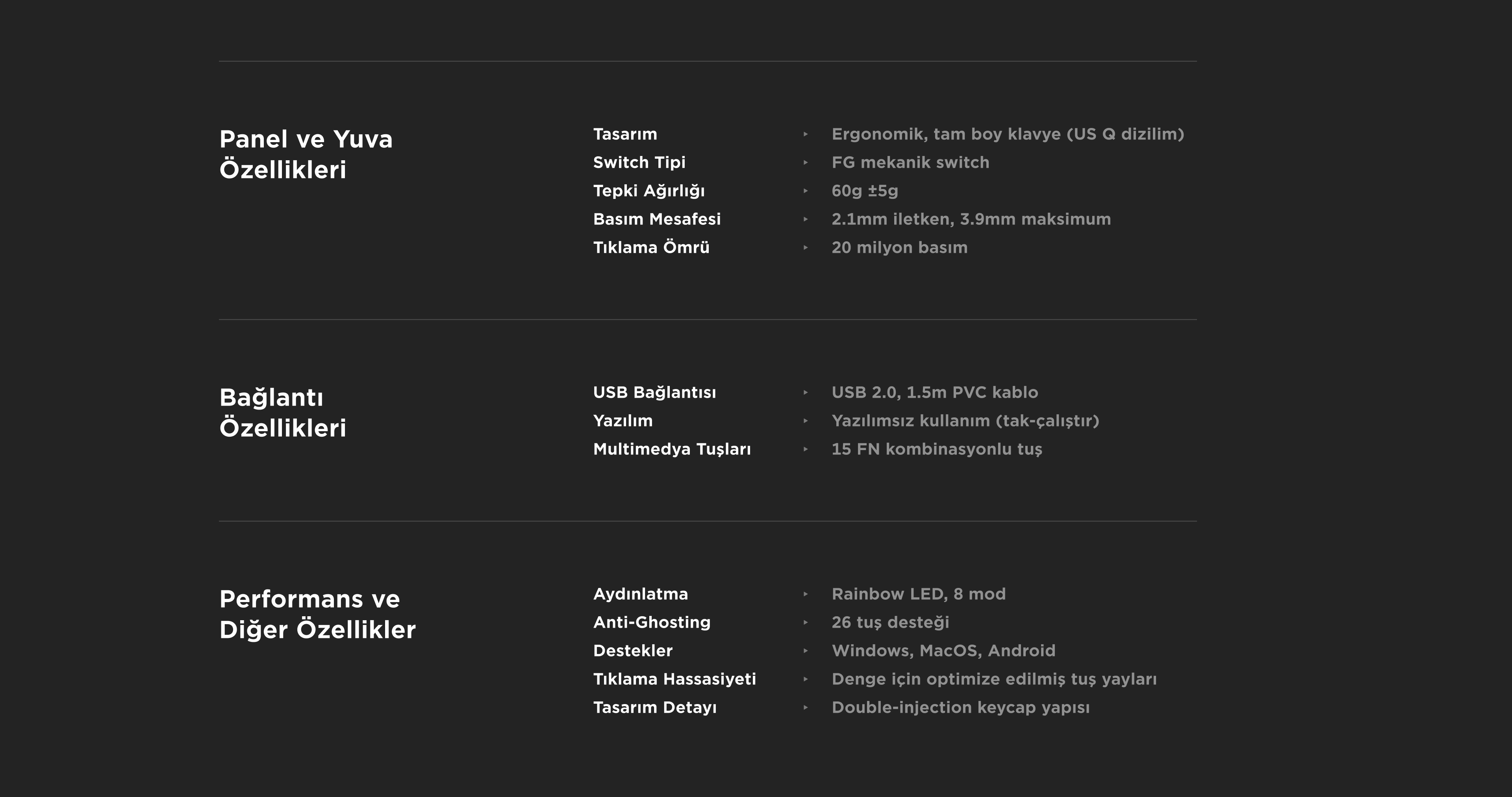This screenshot has width=1512, height=797.
Task: Click the arrow marker next to Anti-Ghosting
Action: click(805, 623)
